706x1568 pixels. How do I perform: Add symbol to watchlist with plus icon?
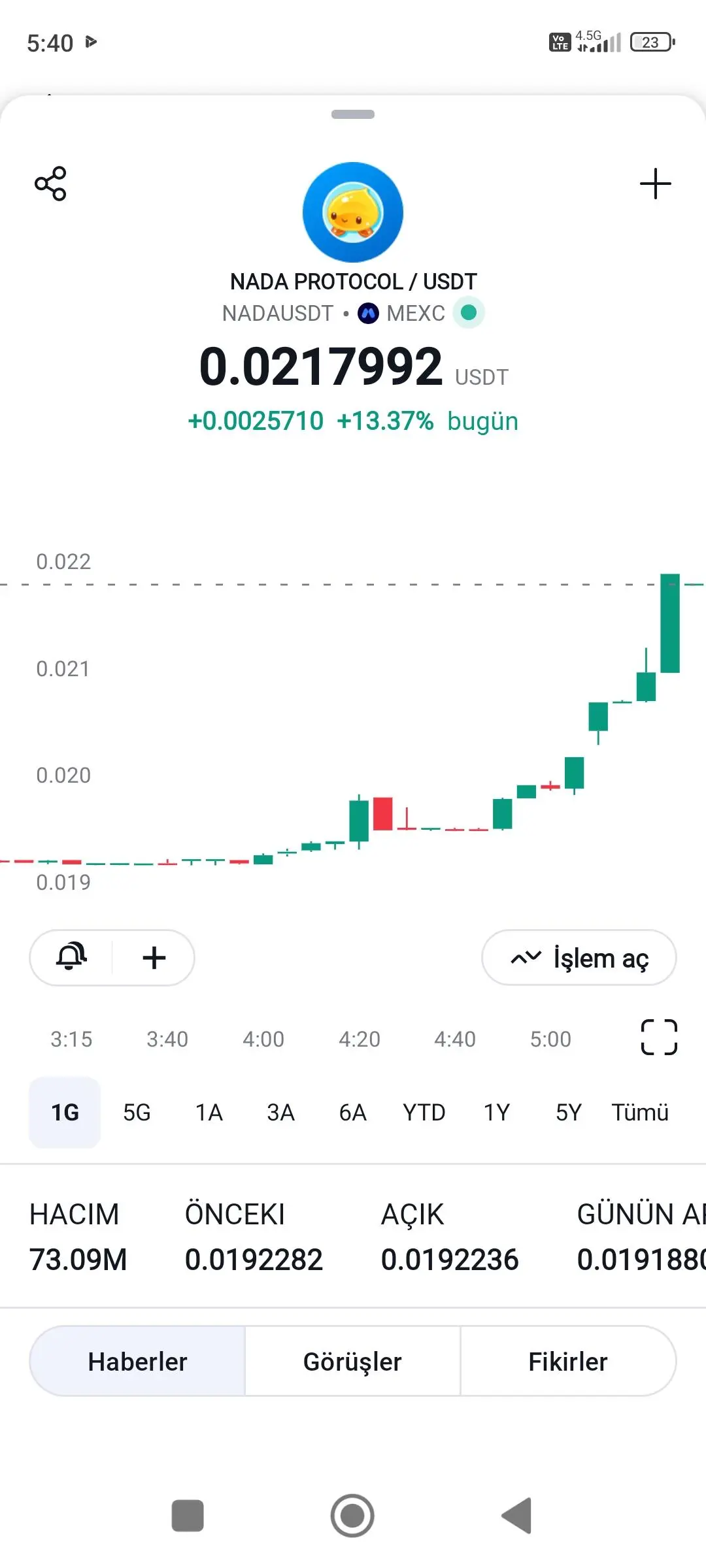pos(655,184)
